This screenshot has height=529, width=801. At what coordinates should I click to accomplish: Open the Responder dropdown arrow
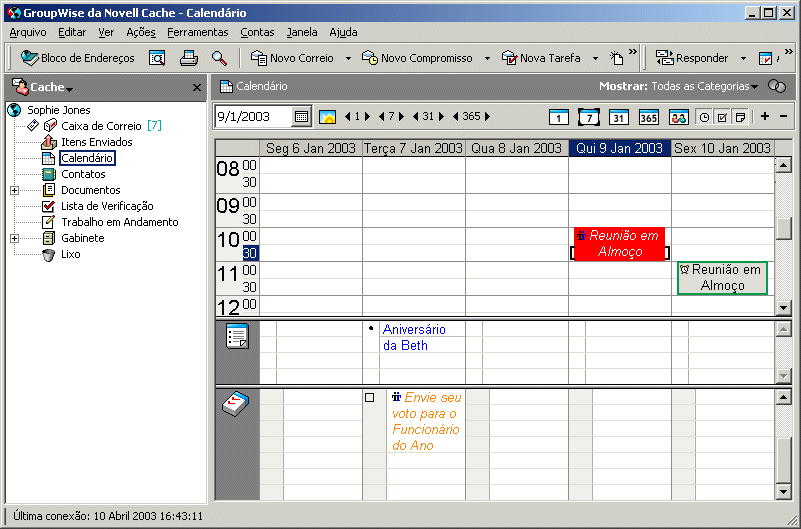743,59
